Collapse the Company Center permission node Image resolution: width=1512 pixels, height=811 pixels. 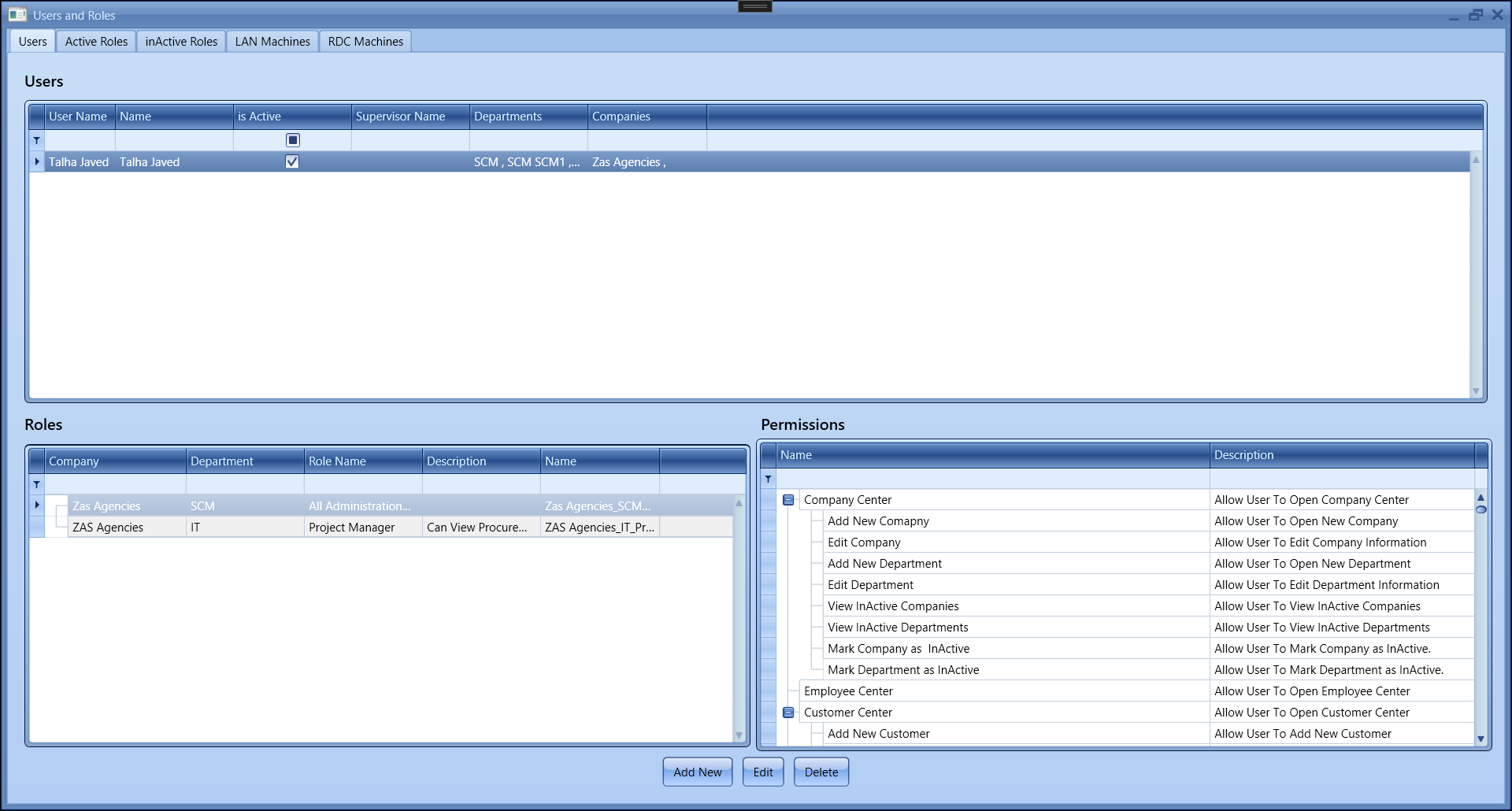point(788,500)
